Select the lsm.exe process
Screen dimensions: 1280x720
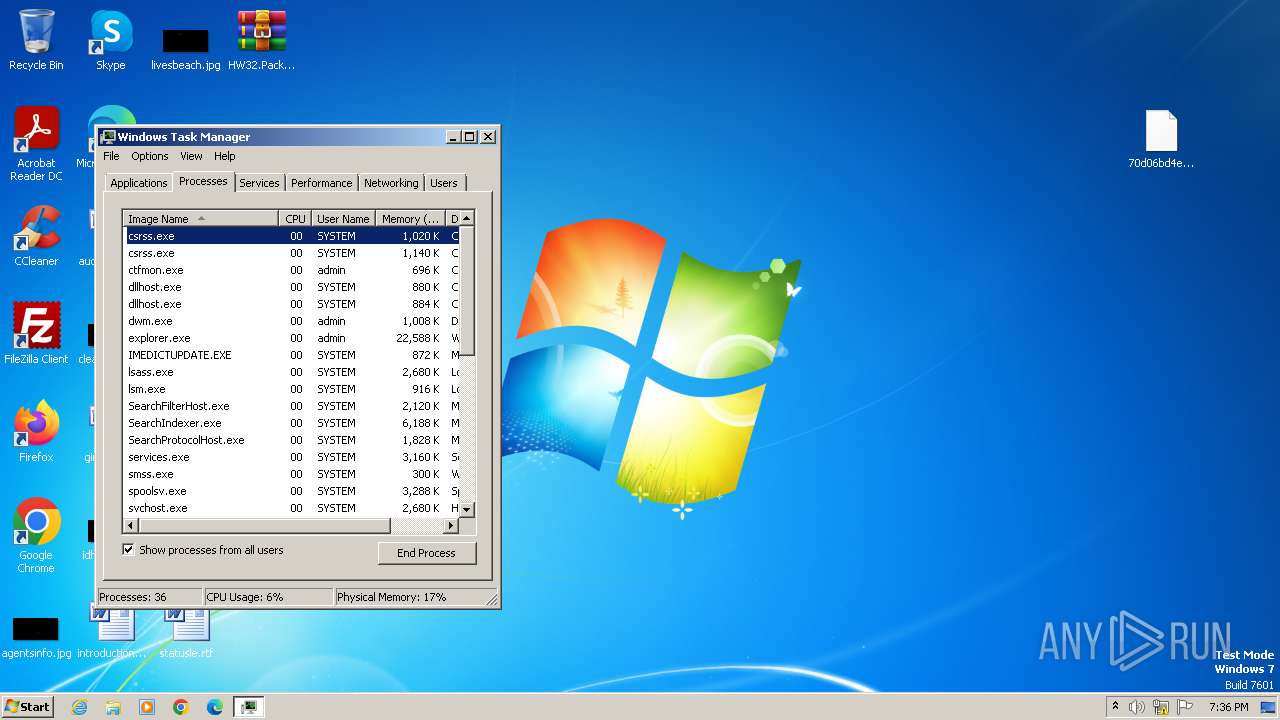point(291,389)
